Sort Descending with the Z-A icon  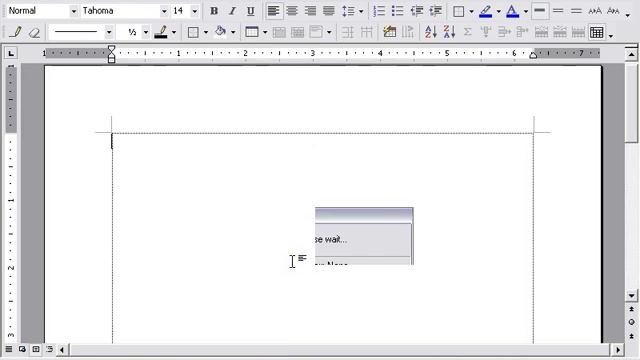pos(449,32)
